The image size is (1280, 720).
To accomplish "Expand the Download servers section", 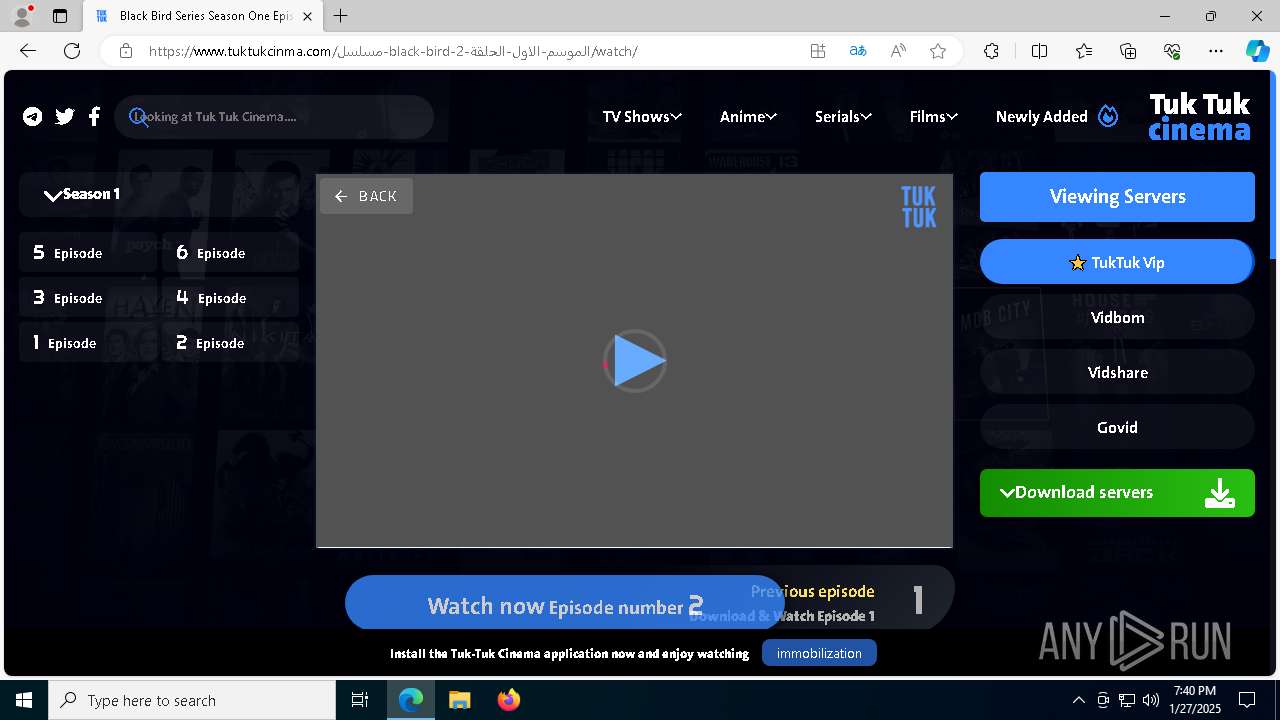I will click(x=1117, y=493).
